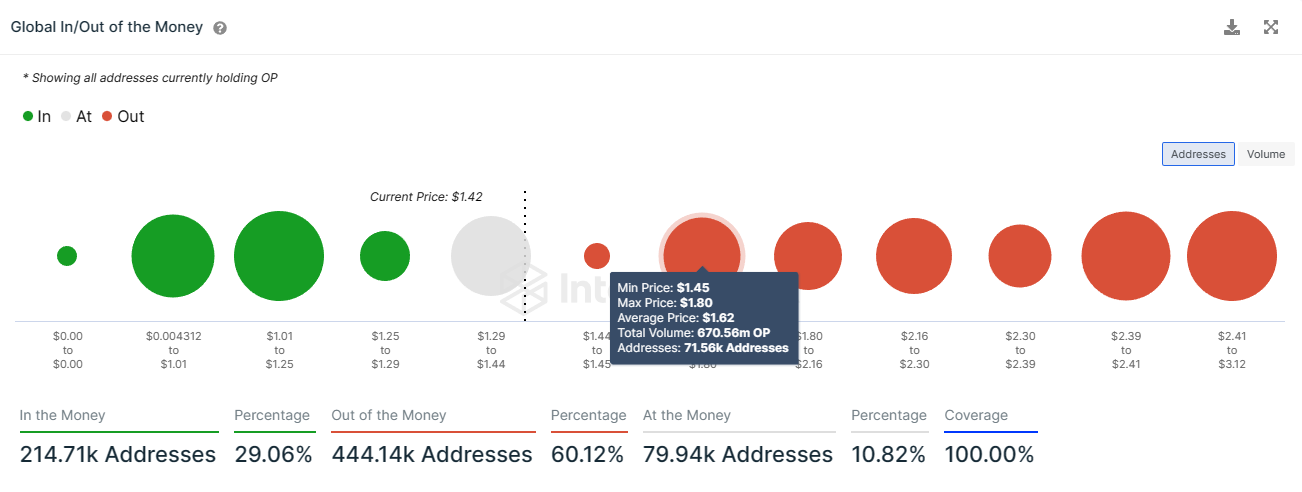1302x492 pixels.
Task: Click the small red $1.44 to $1.45 bubble
Action: point(597,256)
